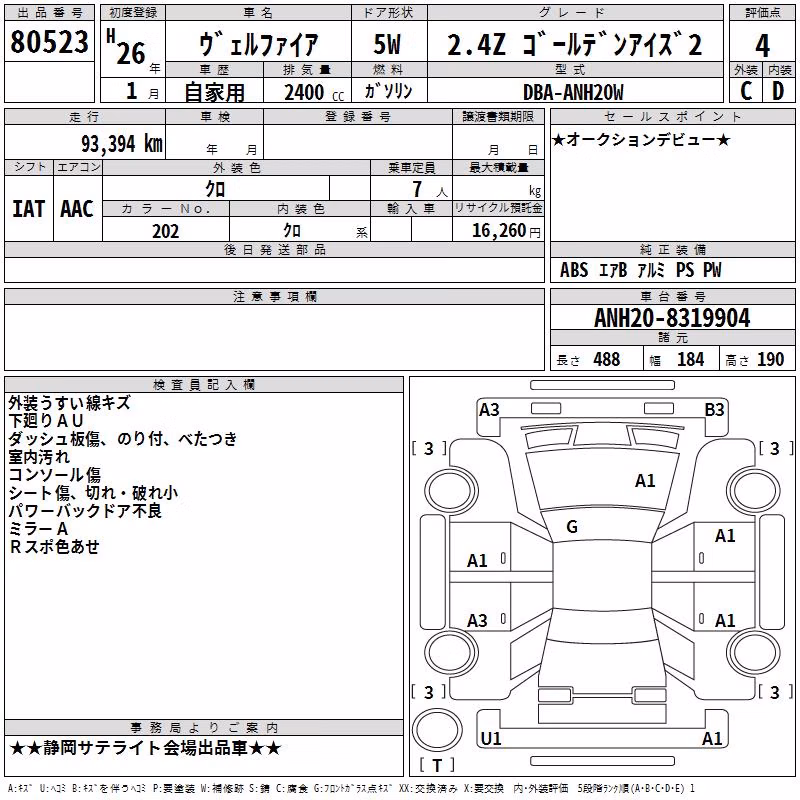
Task: Click the lot number 80523
Action: (x=49, y=41)
